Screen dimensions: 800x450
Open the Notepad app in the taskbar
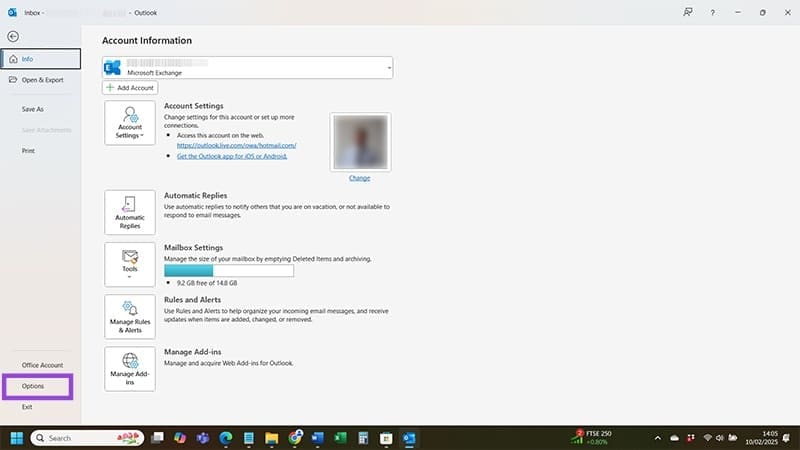[248, 438]
